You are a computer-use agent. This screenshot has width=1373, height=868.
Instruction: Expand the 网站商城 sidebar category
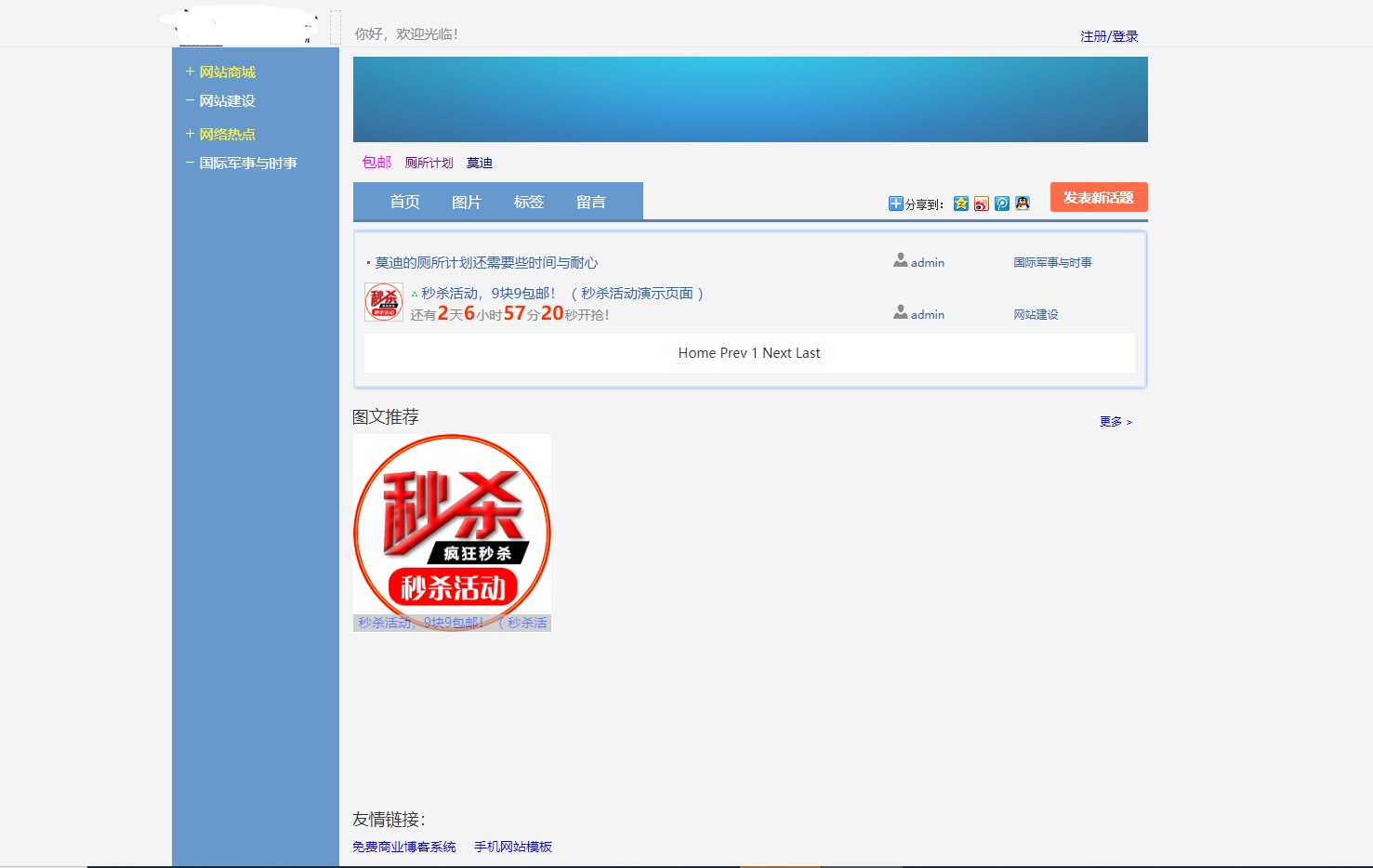pos(190,72)
